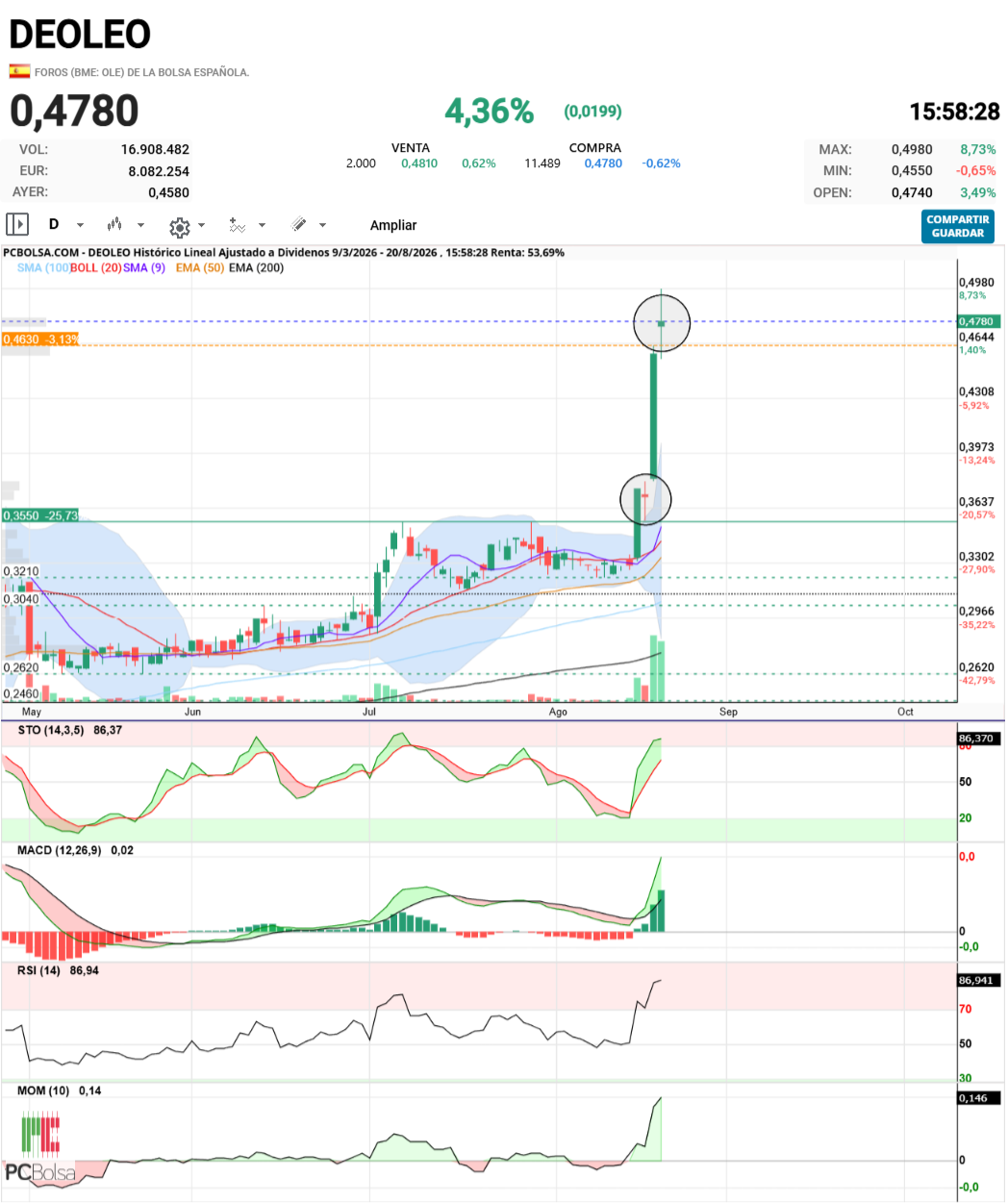Click the Jul label on time axis

[369, 713]
